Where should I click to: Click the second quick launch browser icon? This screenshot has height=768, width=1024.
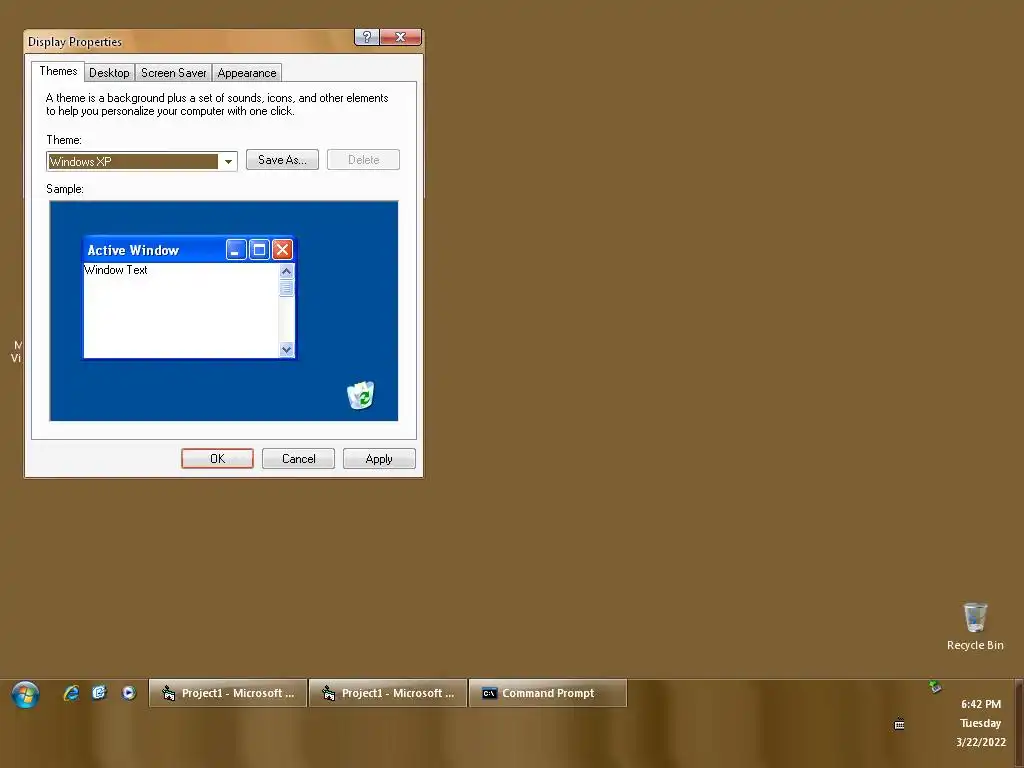(x=99, y=692)
